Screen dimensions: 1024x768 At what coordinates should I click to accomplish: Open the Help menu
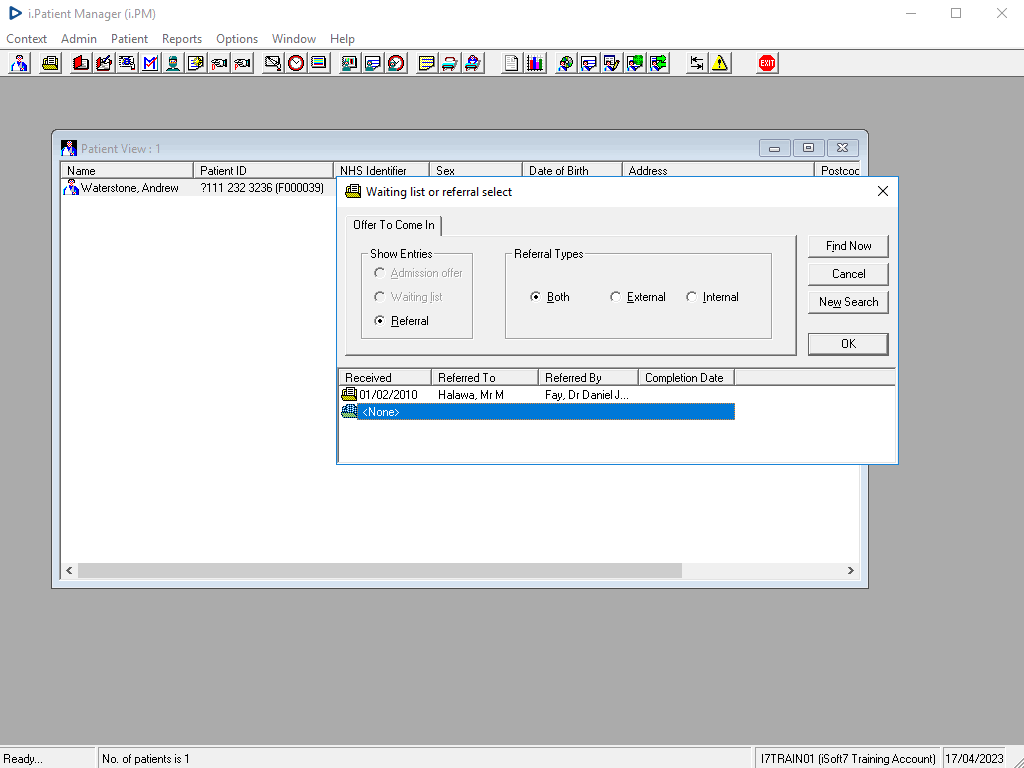click(342, 39)
